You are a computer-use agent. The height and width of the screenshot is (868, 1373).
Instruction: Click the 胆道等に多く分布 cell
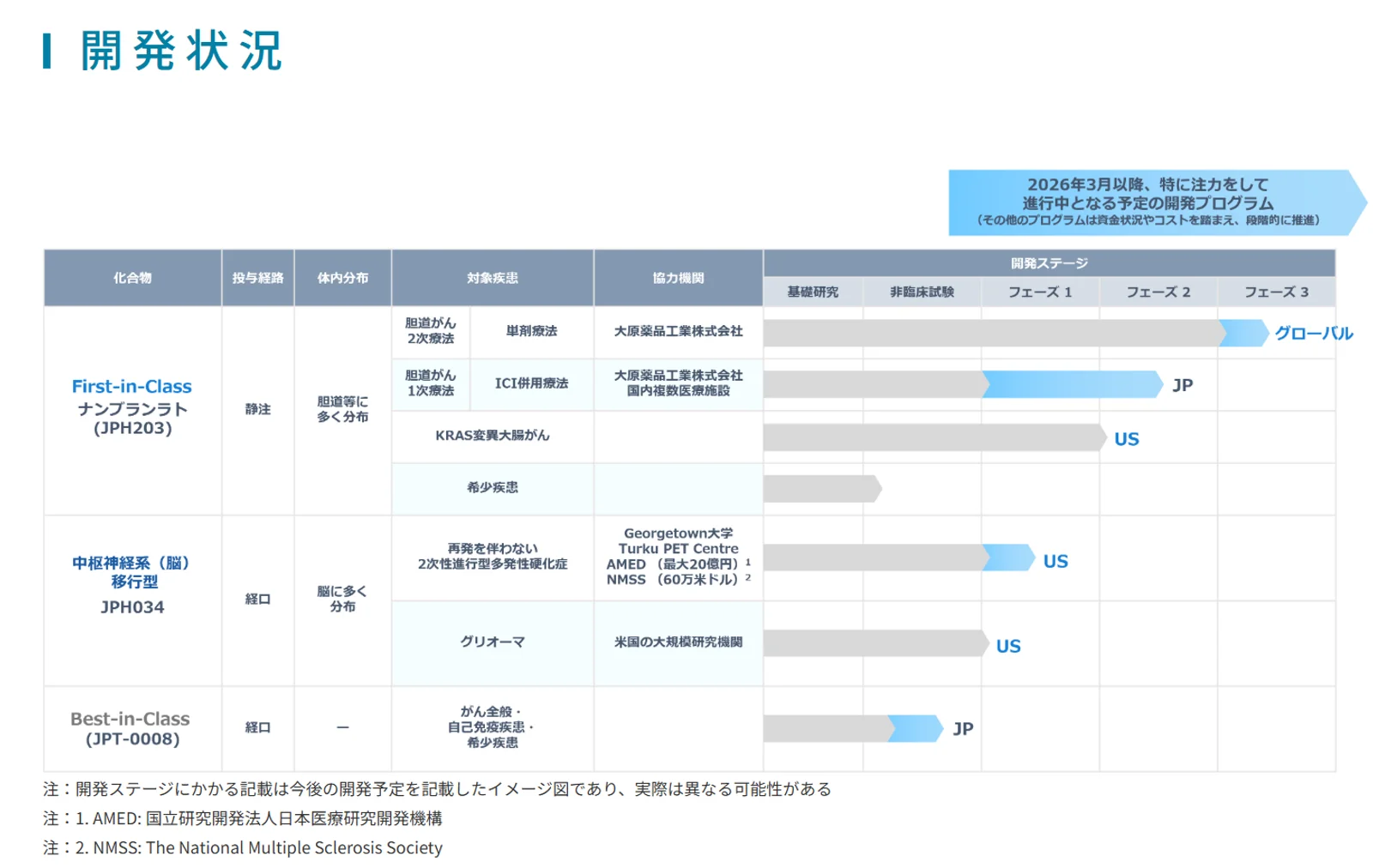tap(342, 409)
